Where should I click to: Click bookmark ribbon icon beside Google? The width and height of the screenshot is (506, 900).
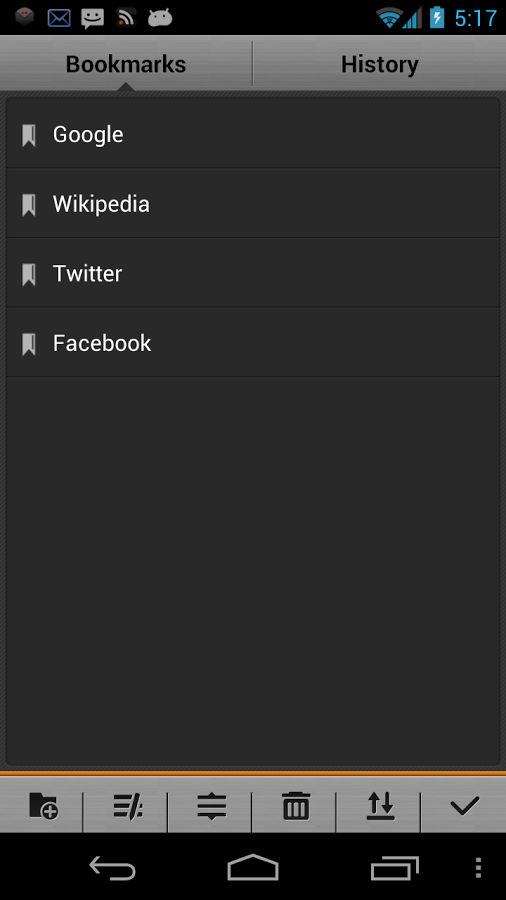[x=29, y=135]
